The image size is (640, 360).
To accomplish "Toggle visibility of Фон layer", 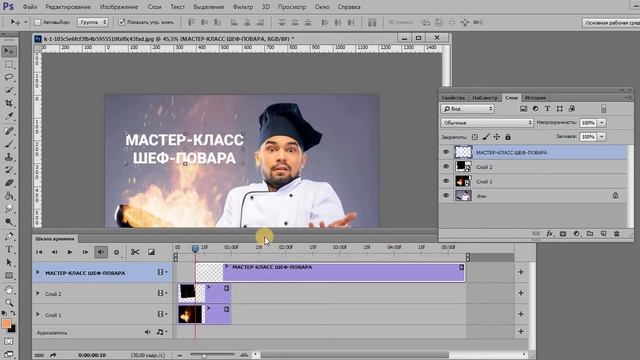I will [446, 196].
